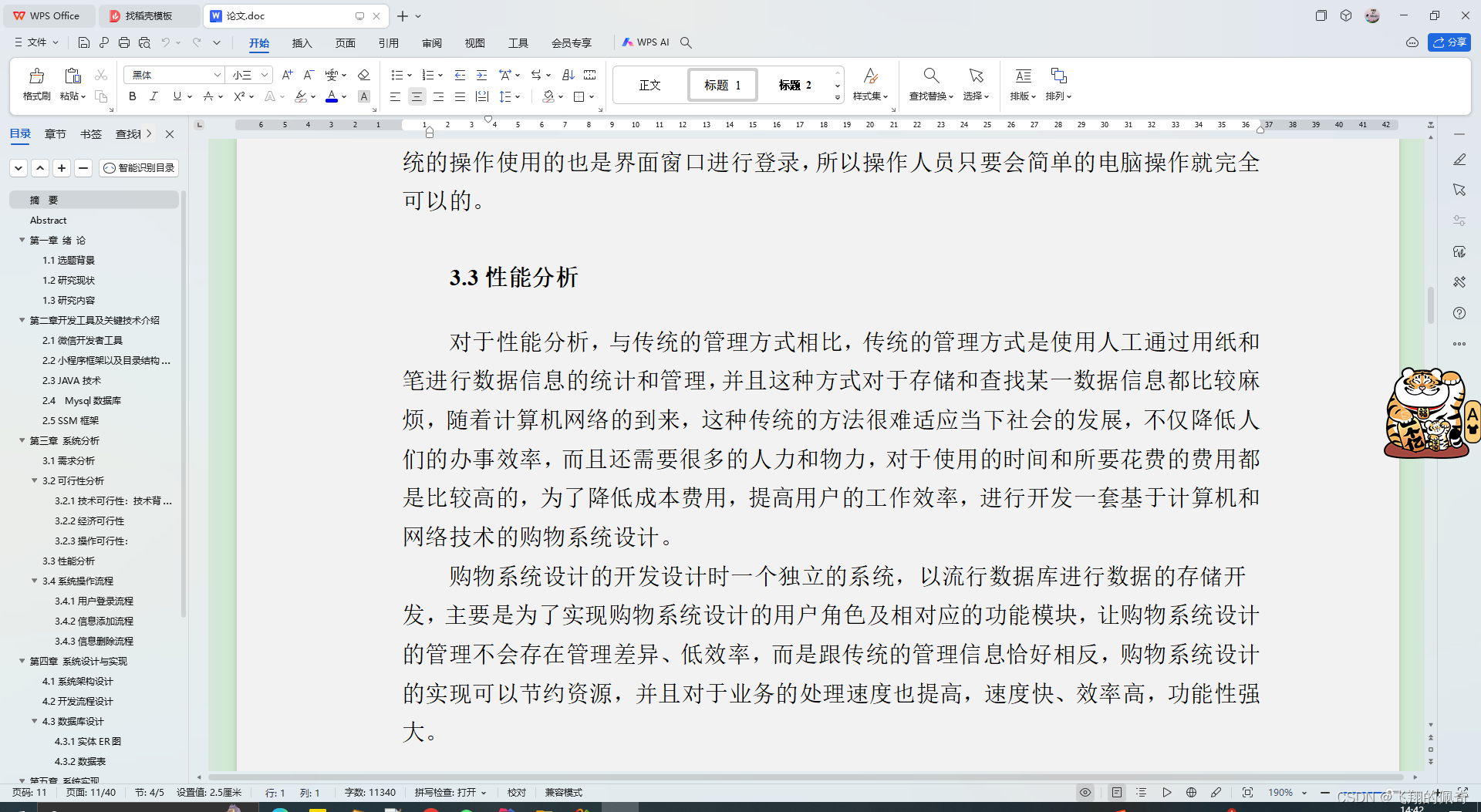The height and width of the screenshot is (812, 1481).
Task: Set align right paragraph
Action: (x=438, y=96)
